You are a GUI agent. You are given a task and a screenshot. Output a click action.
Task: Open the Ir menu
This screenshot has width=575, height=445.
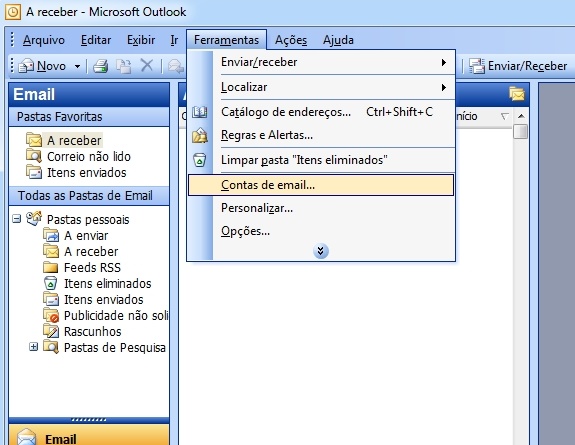[x=174, y=40]
